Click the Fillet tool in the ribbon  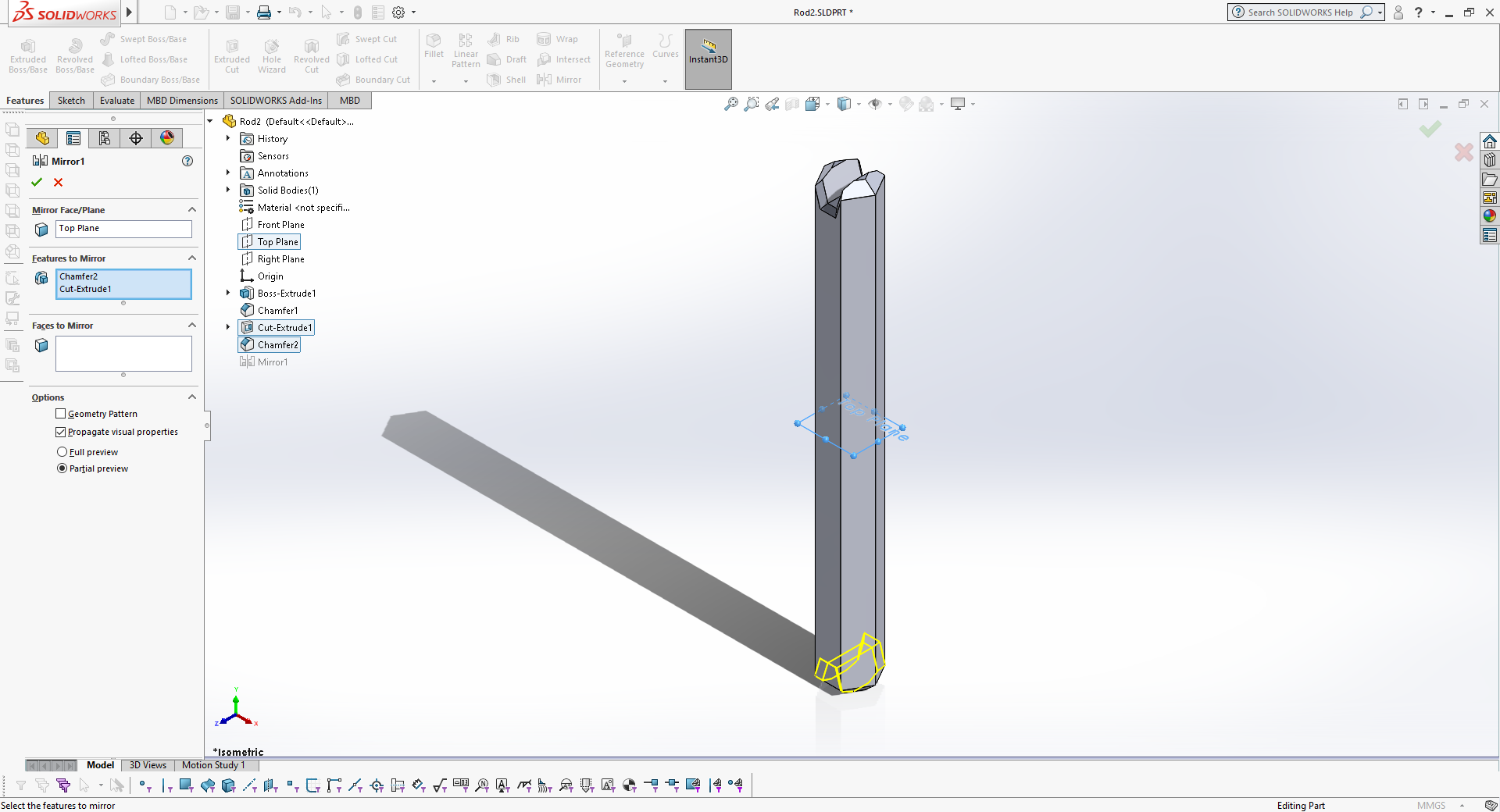click(x=434, y=47)
